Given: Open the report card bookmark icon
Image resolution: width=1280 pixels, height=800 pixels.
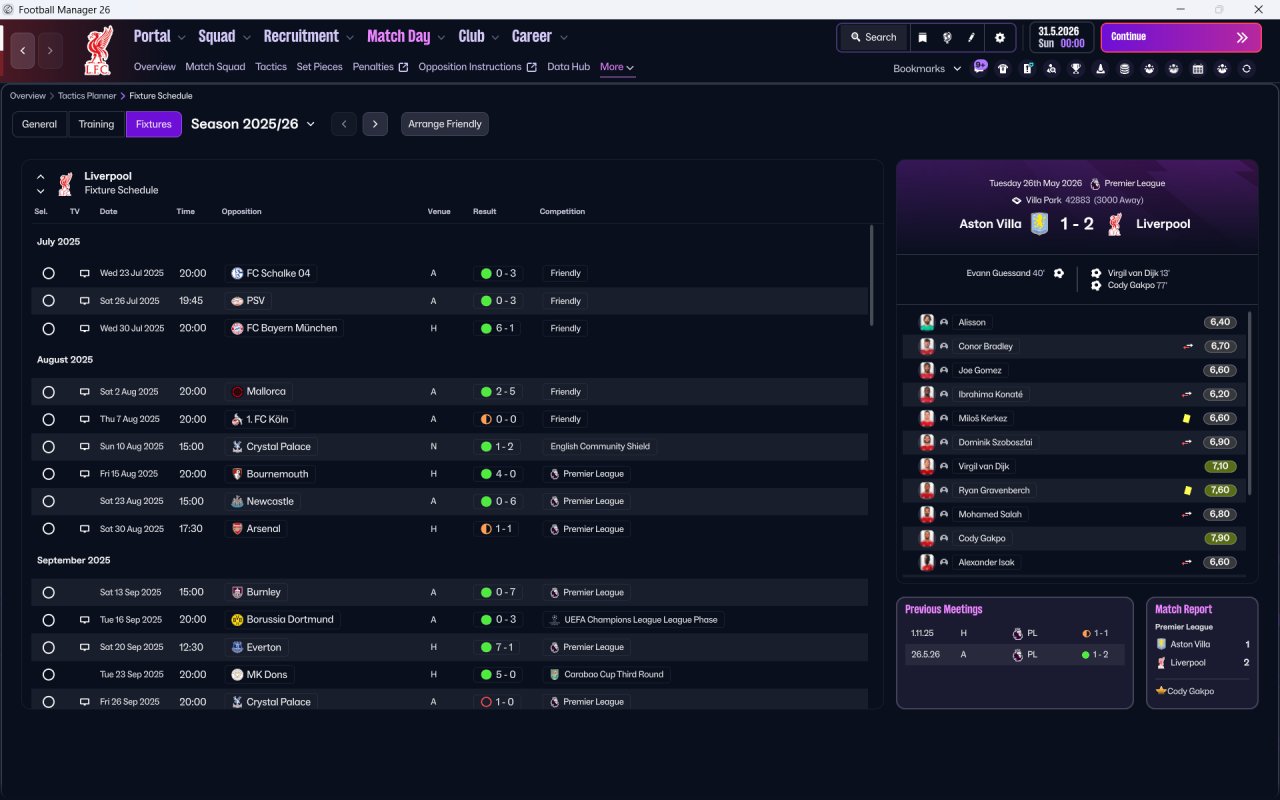Looking at the screenshot, I should click(x=1028, y=69).
